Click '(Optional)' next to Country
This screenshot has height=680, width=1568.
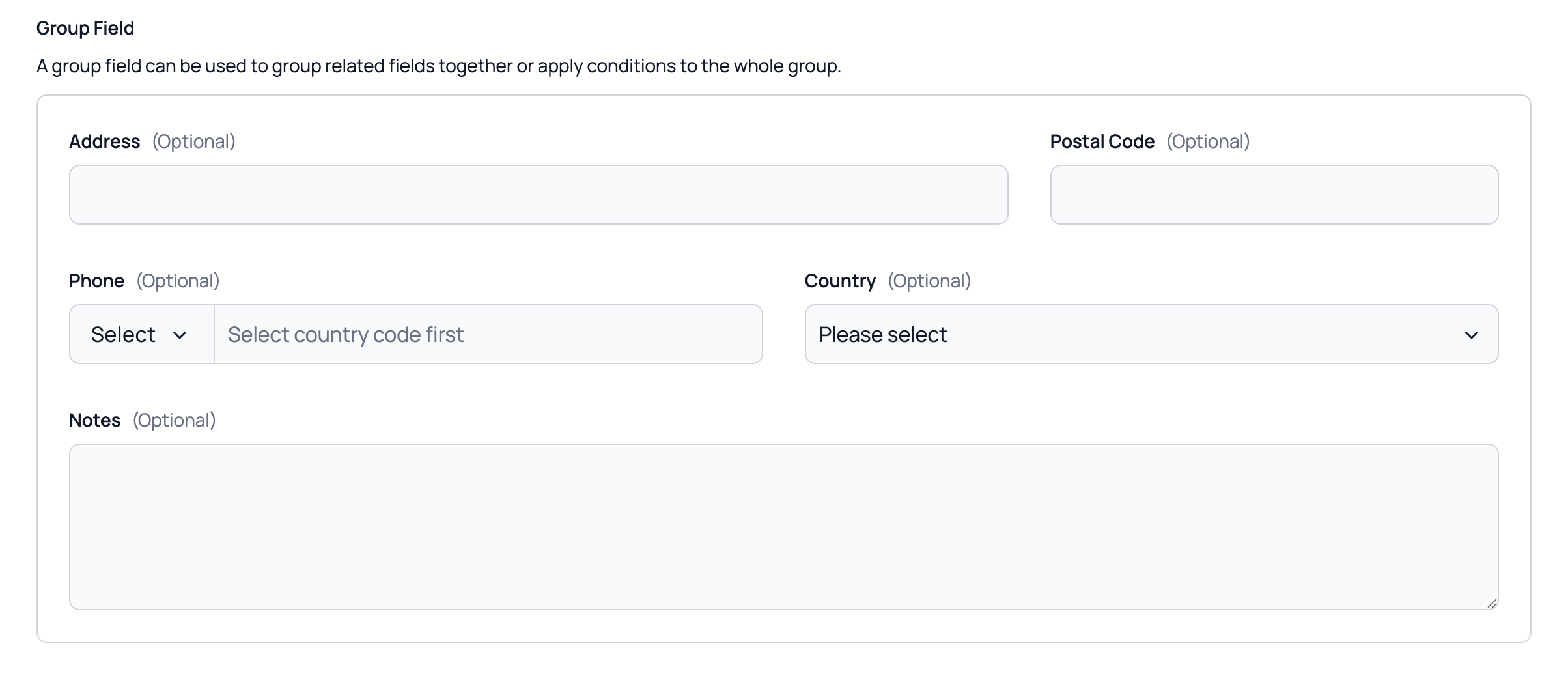(930, 281)
